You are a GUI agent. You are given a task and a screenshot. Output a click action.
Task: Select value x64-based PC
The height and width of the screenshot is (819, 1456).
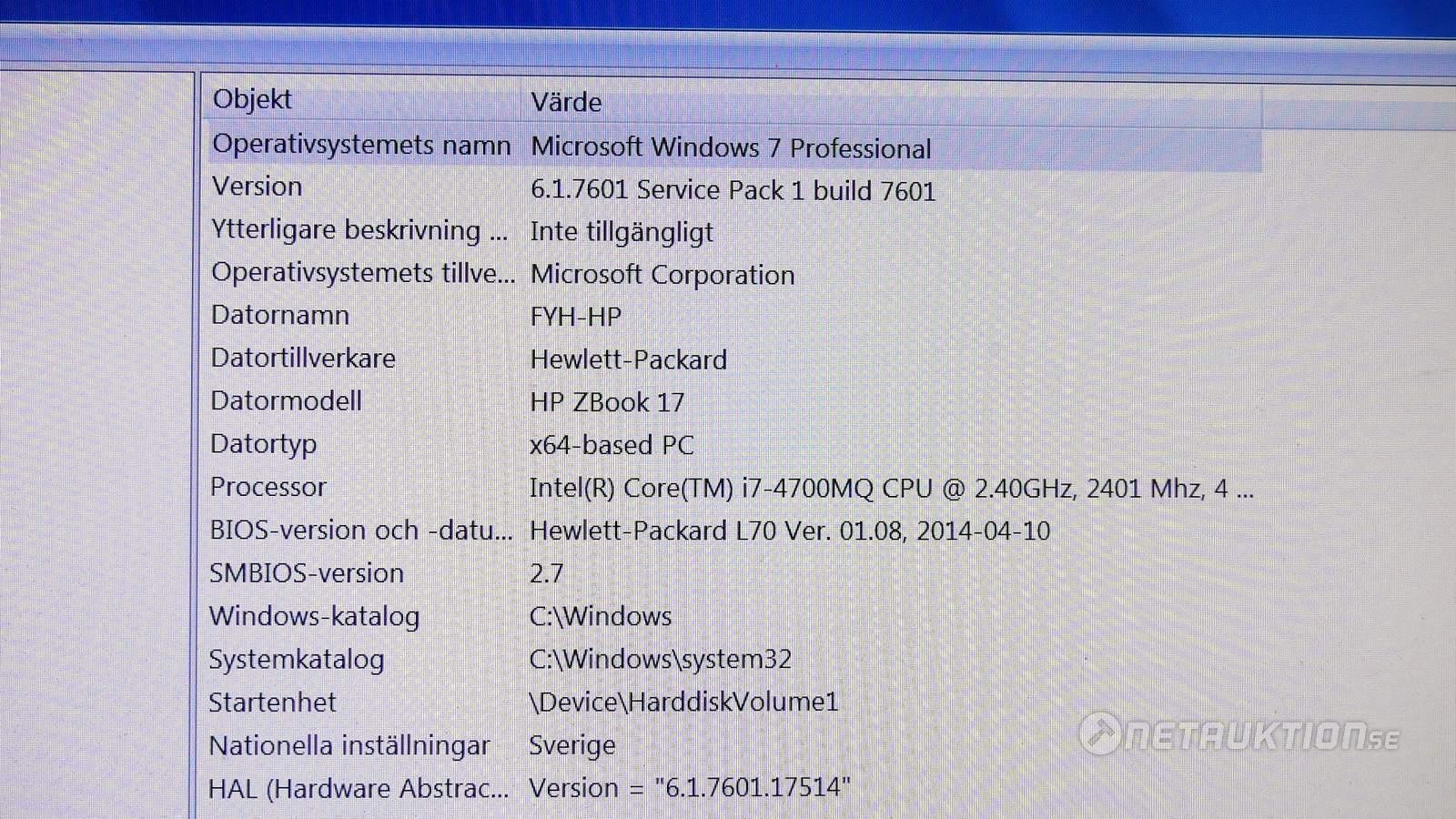pyautogui.click(x=612, y=445)
